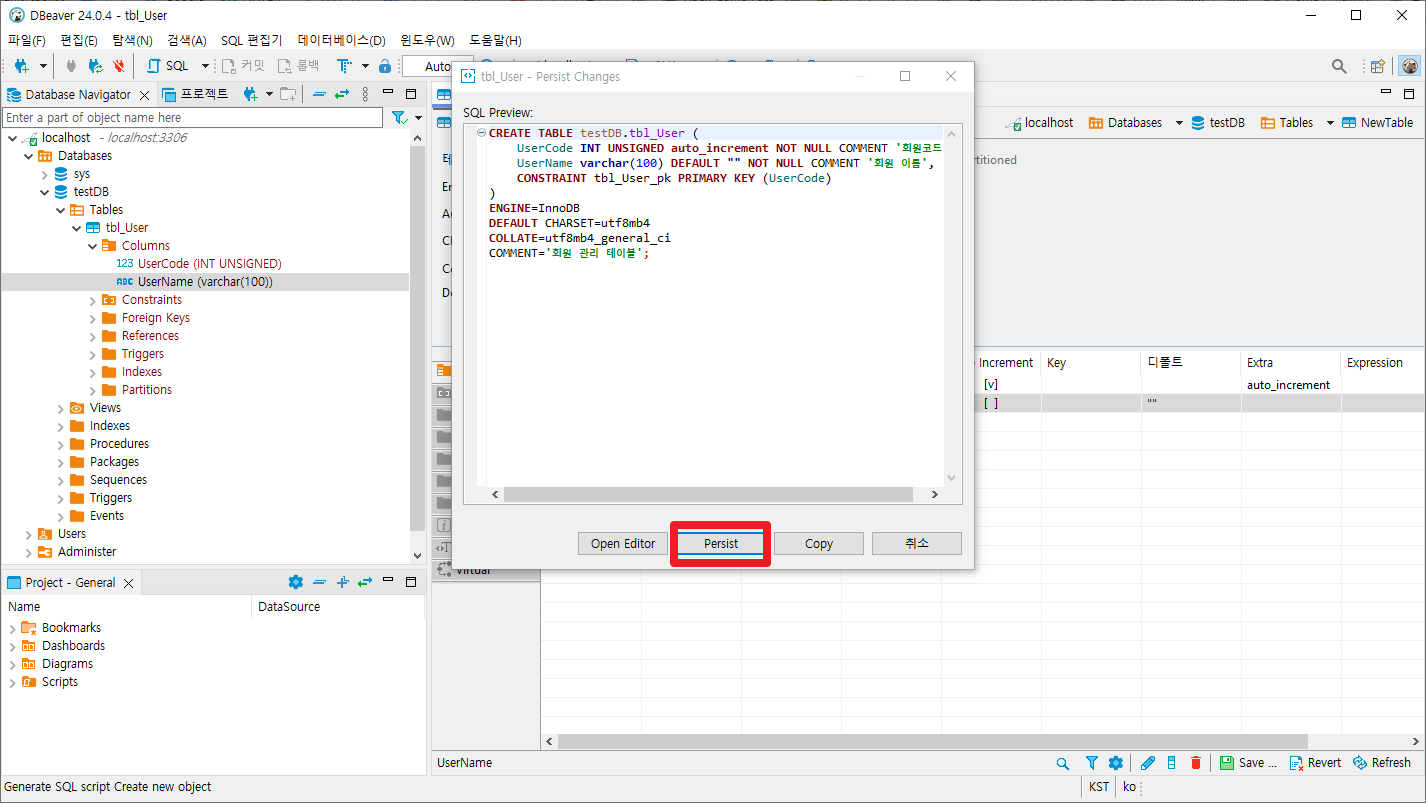Viewport: 1426px width, 803px height.
Task: Open the dropdown arrow after Tables breadcrumb
Action: [x=1330, y=123]
